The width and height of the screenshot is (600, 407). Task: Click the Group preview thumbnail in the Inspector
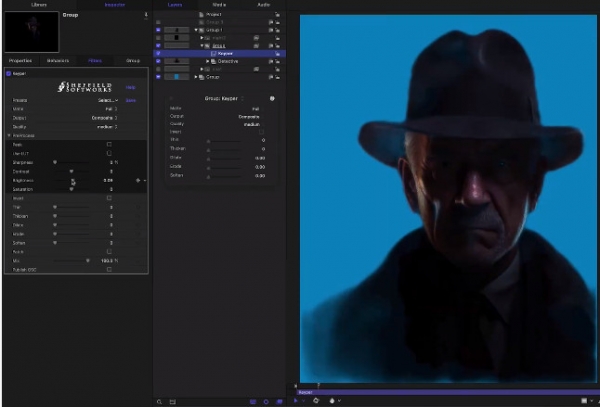point(32,32)
